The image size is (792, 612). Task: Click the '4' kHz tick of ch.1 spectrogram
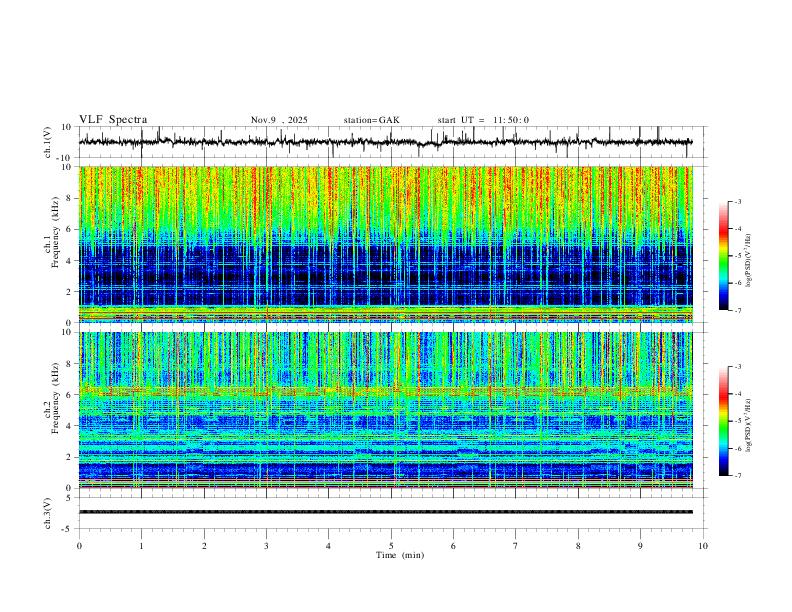[x=69, y=261]
